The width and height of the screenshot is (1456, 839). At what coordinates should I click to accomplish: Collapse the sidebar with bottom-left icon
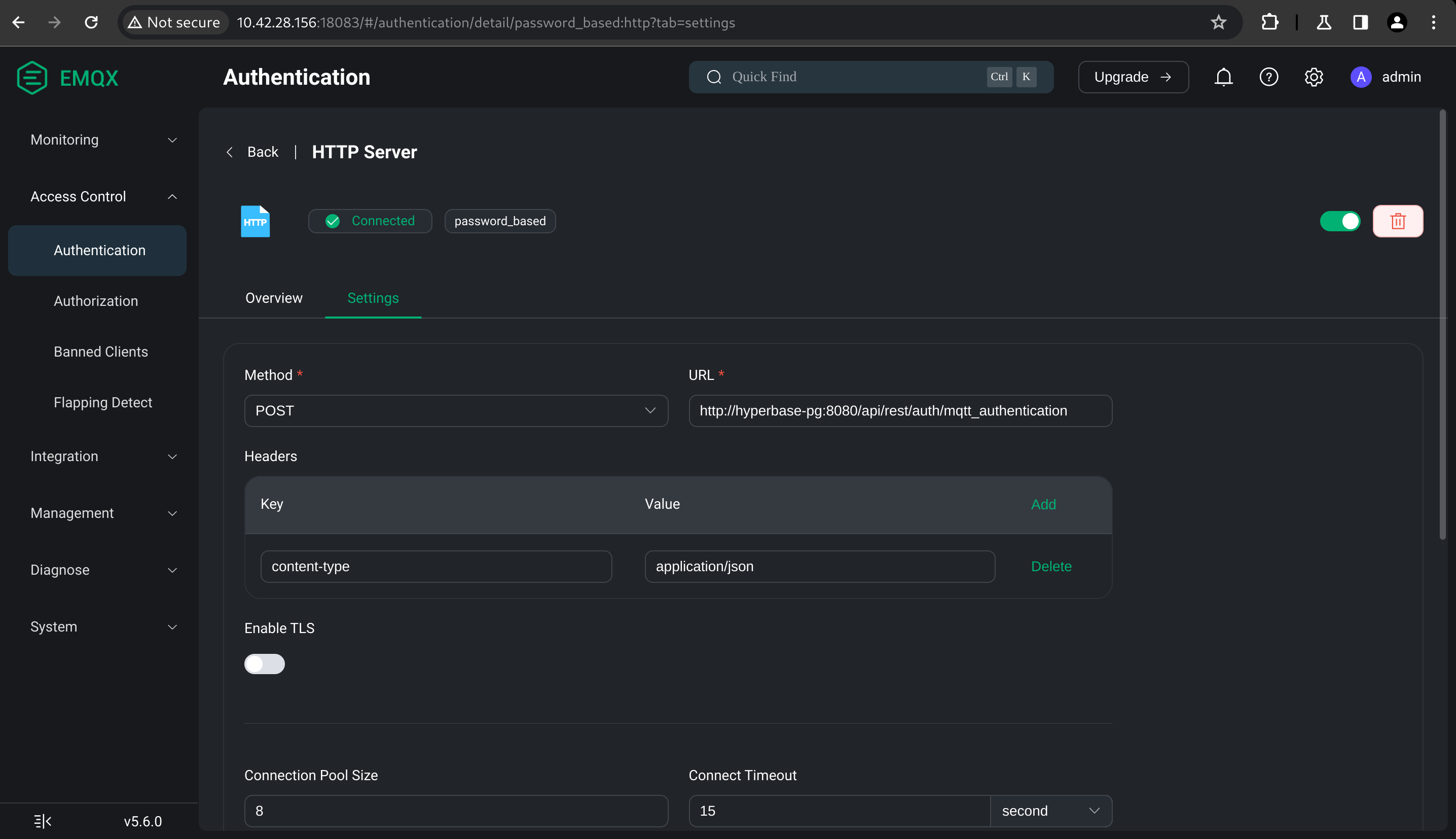click(42, 821)
